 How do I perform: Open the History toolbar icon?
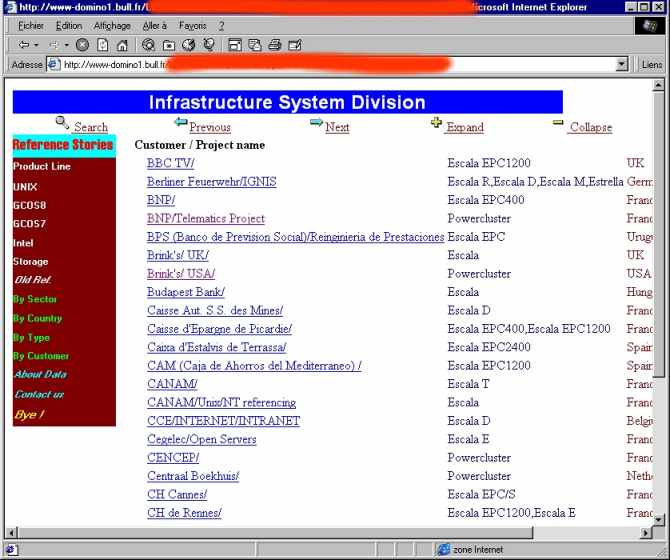pos(188,44)
